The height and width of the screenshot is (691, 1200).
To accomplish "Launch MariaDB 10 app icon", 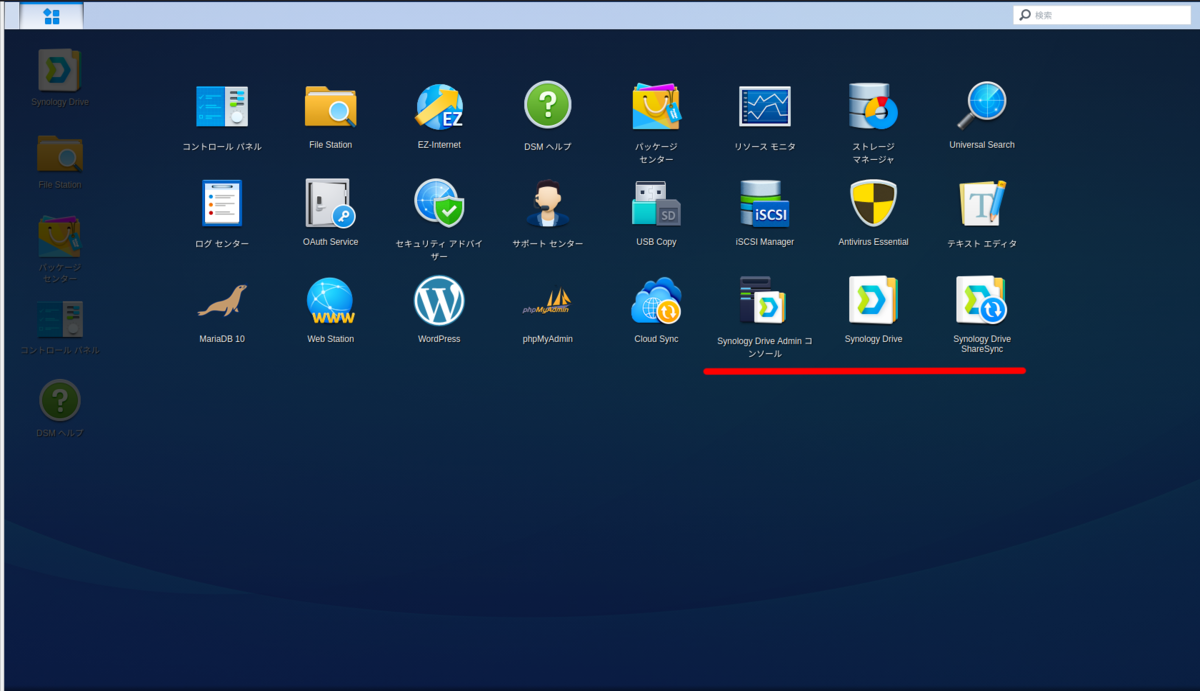I will (x=222, y=301).
